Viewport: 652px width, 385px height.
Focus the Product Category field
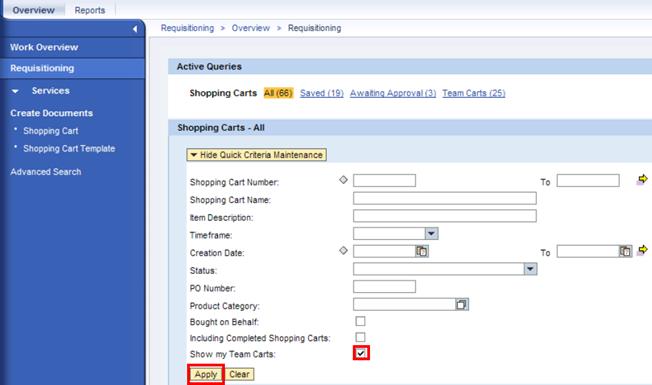[x=404, y=304]
